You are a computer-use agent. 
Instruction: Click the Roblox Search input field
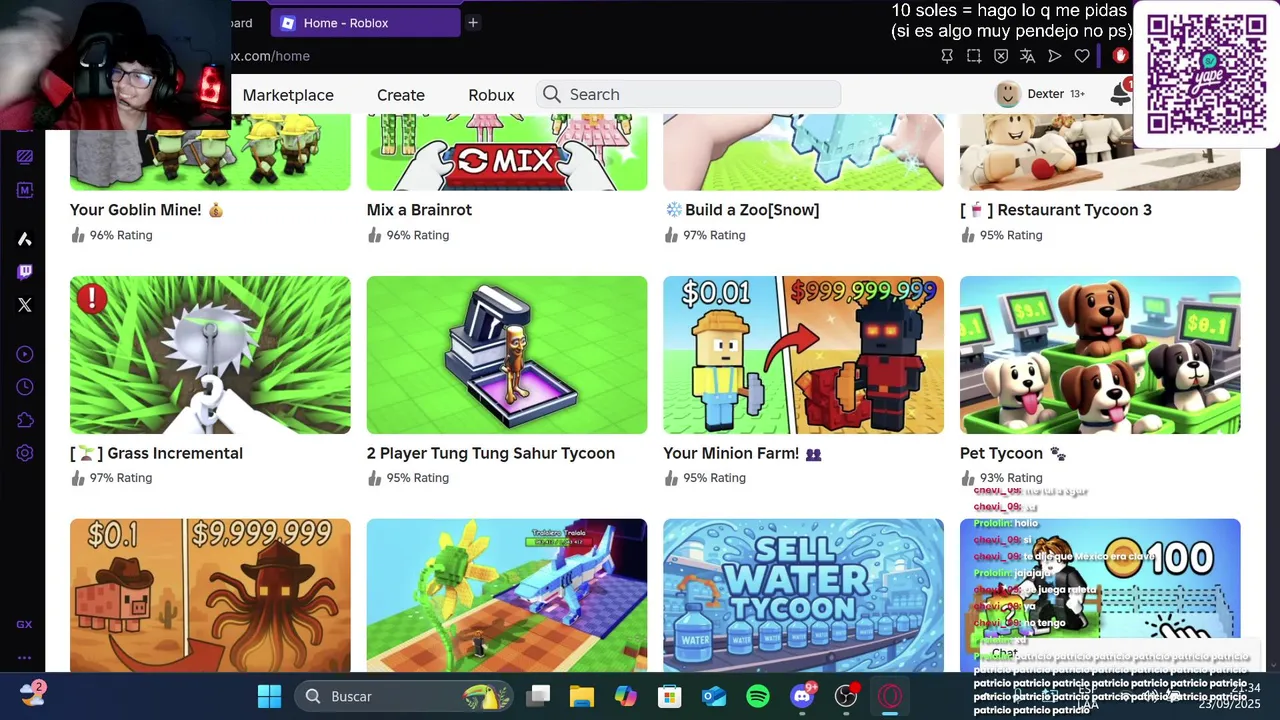pyautogui.click(x=688, y=94)
